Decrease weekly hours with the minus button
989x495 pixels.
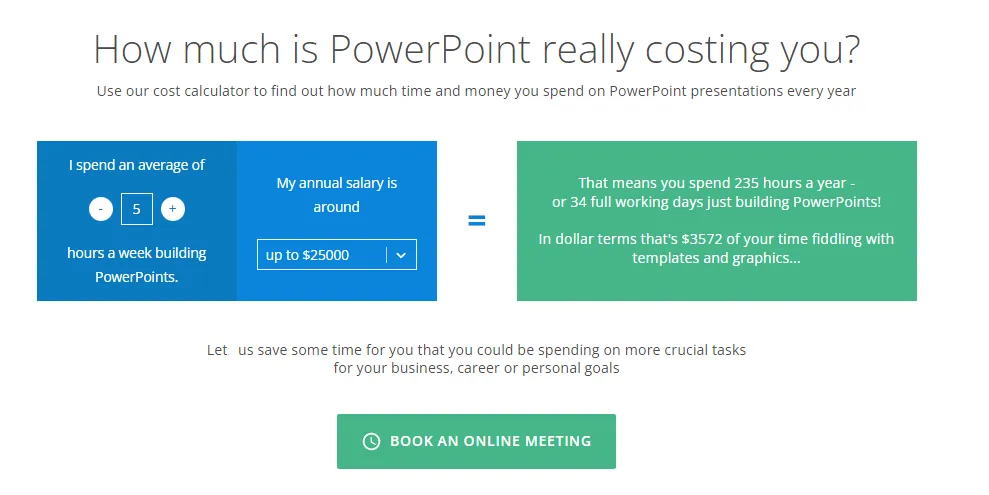coord(101,209)
